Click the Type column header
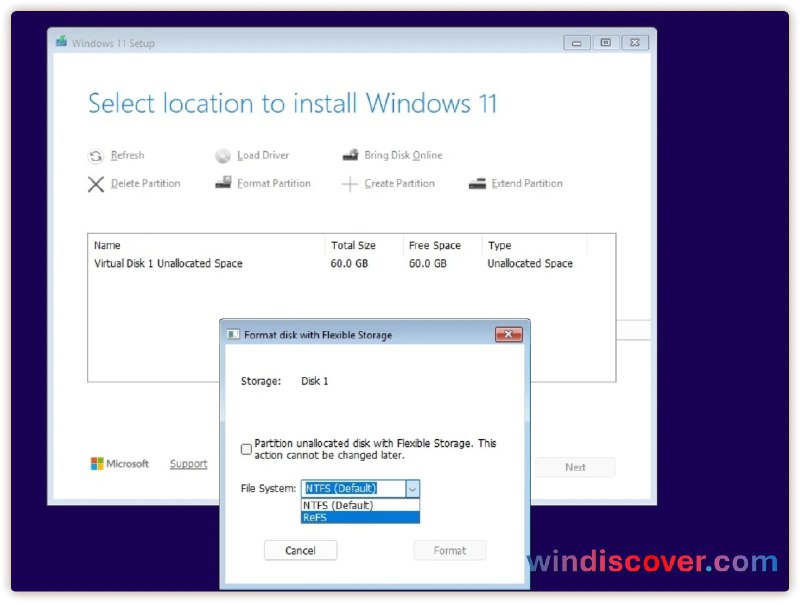This screenshot has height=606, width=800. click(499, 245)
